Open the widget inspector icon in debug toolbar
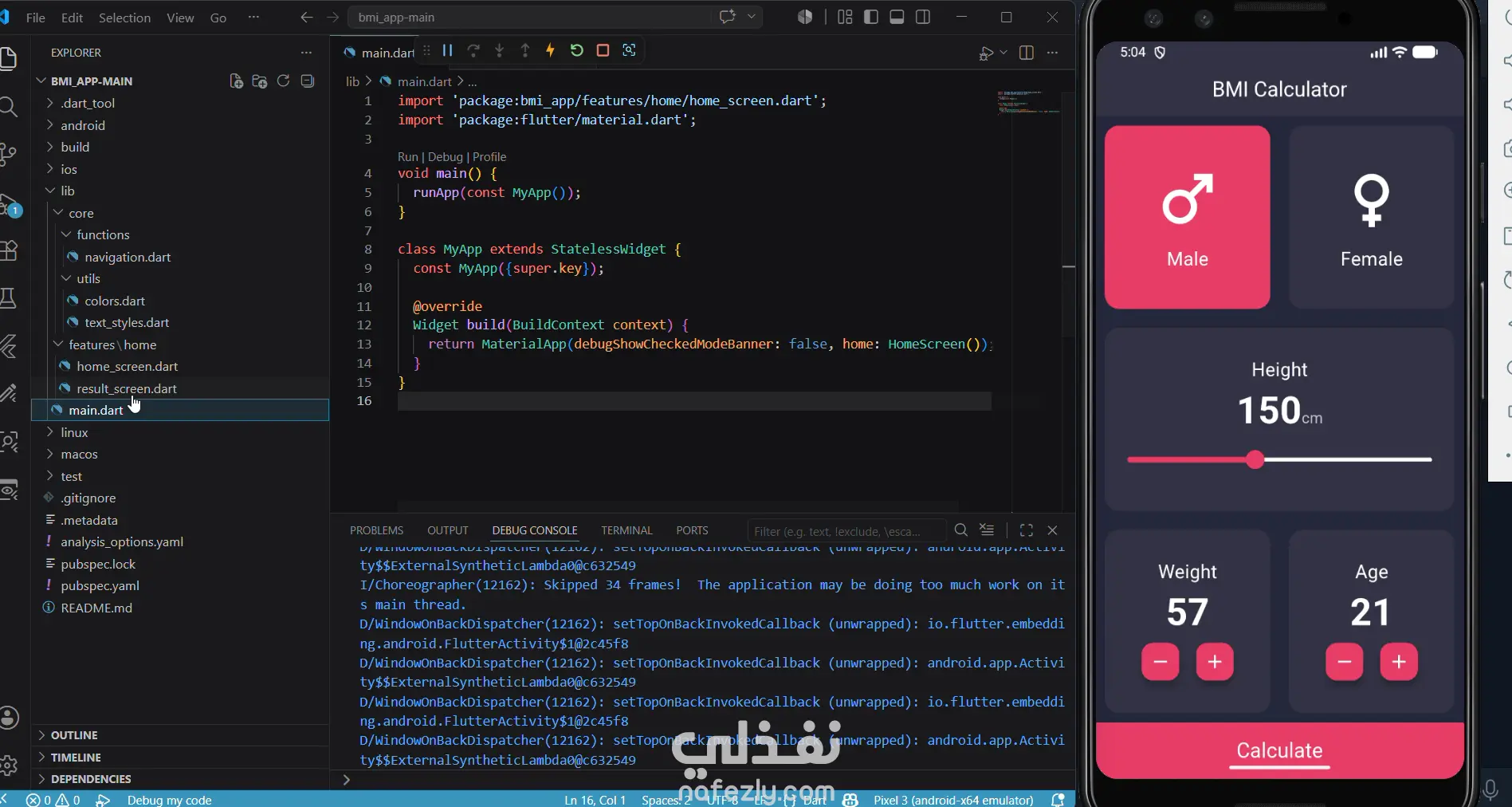The width and height of the screenshot is (1512, 807). pos(629,50)
